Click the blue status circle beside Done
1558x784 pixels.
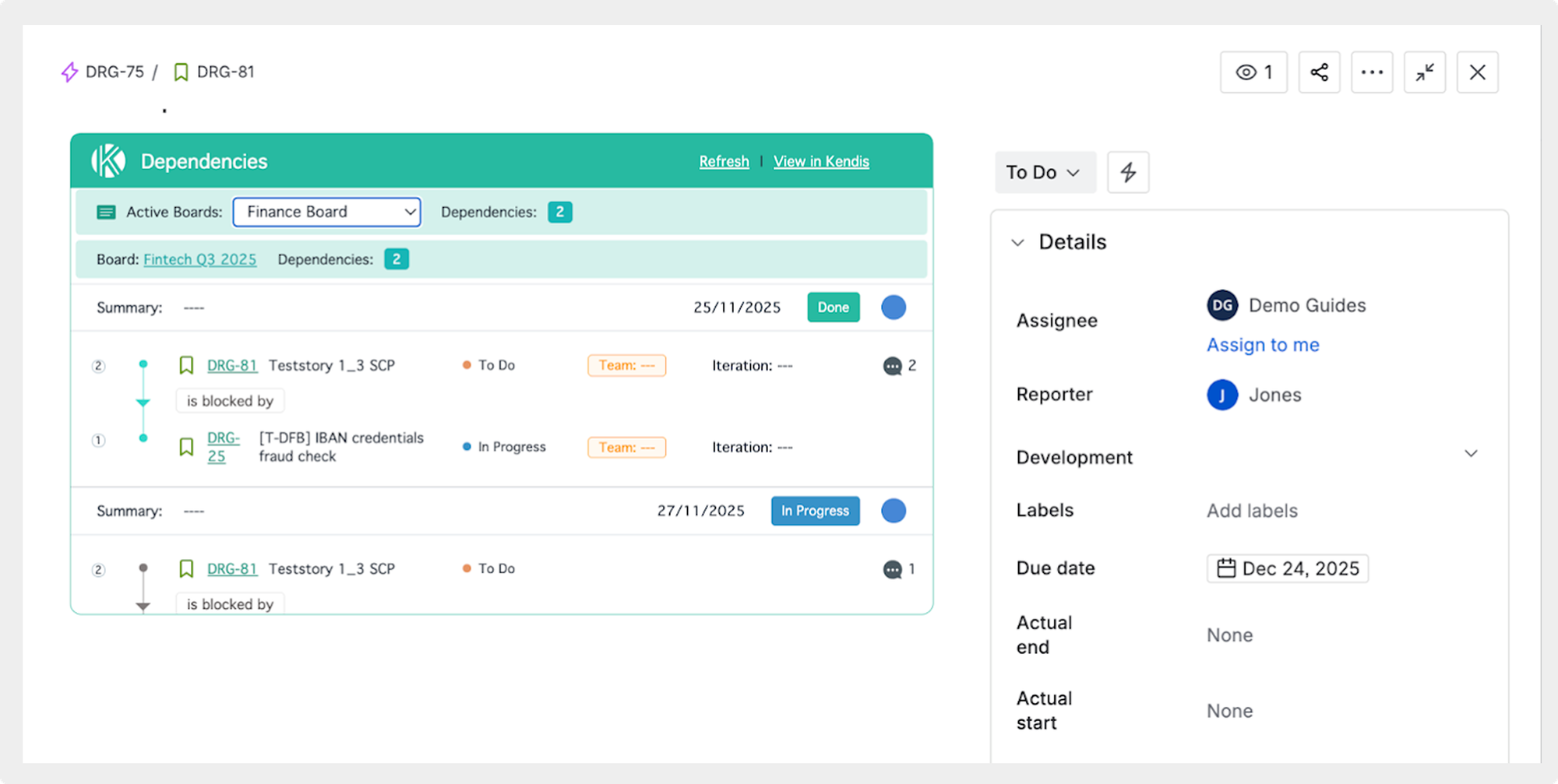894,307
